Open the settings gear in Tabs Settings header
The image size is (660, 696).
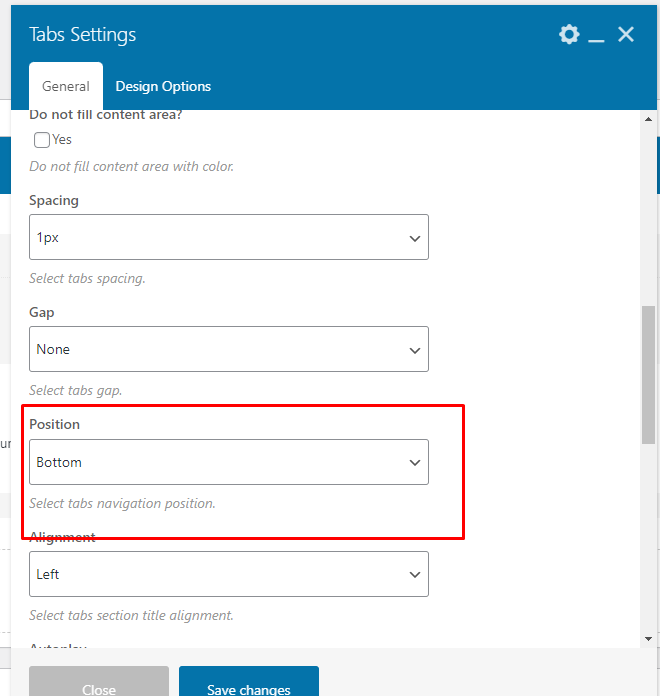[569, 34]
